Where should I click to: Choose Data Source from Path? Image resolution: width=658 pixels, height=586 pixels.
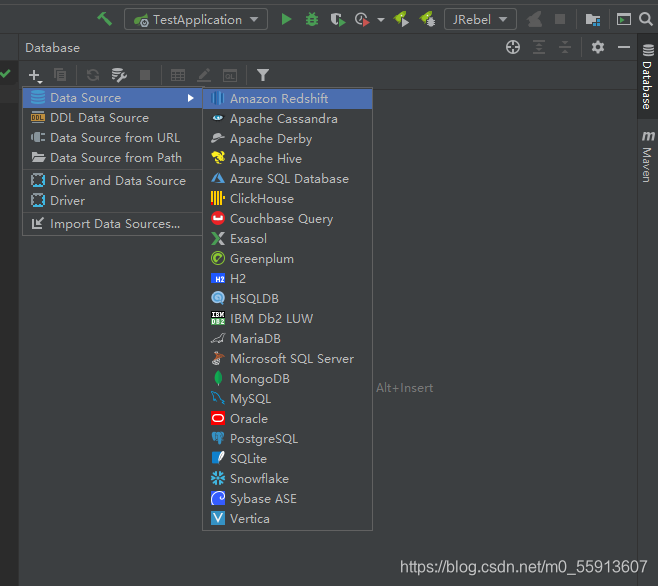(x=112, y=158)
